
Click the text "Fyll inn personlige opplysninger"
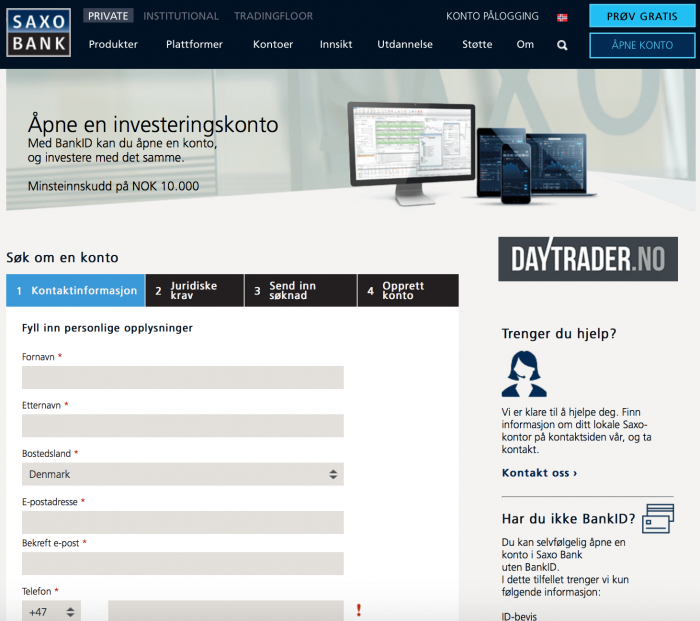pos(107,328)
